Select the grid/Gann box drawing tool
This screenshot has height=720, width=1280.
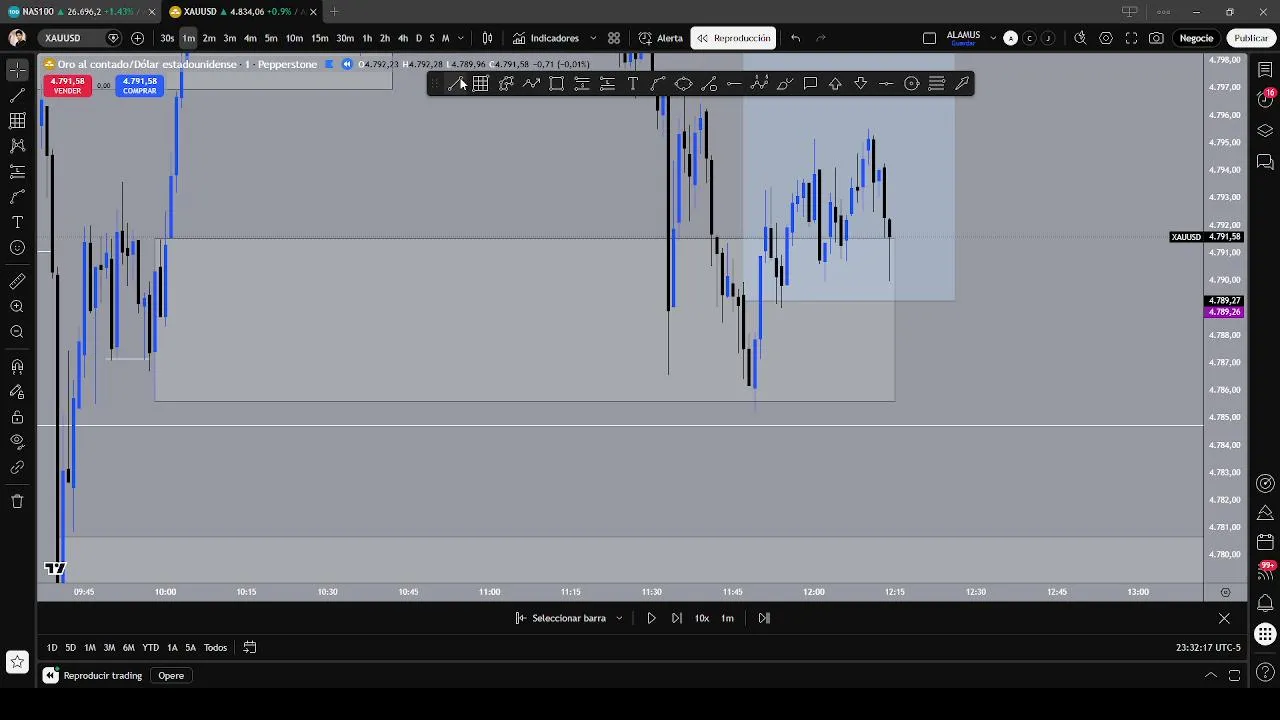(x=481, y=84)
